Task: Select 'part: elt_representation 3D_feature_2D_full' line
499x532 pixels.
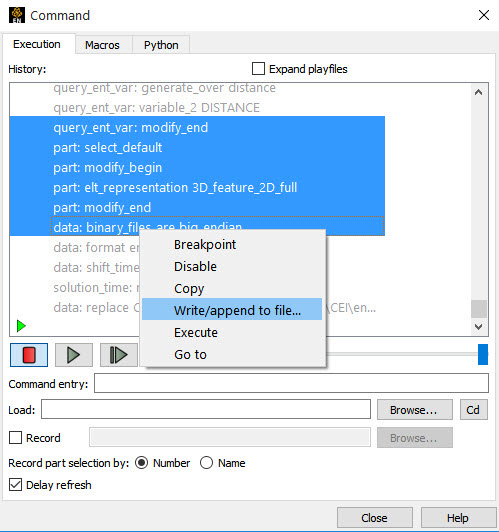Action: click(197, 188)
